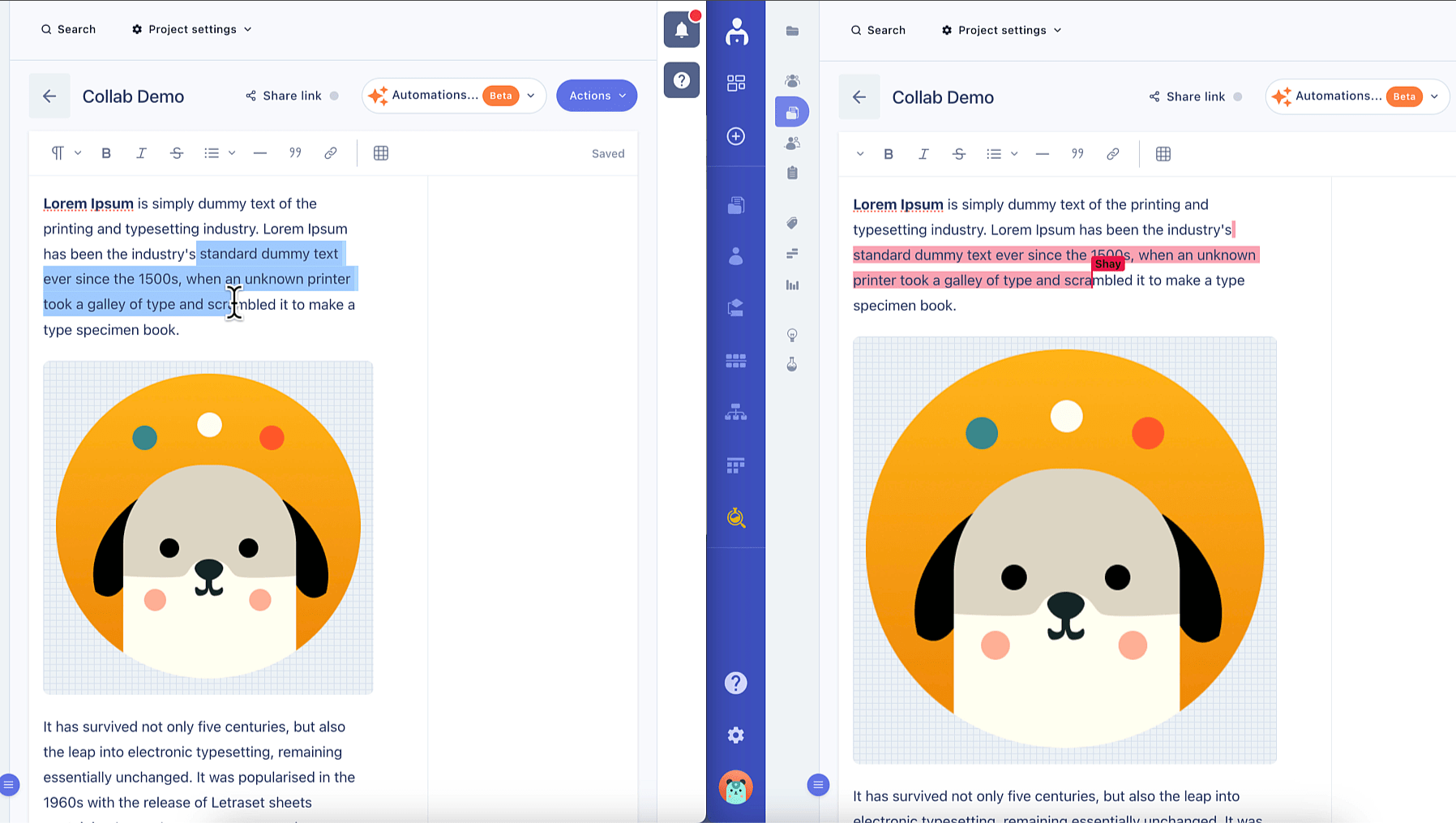The width and height of the screenshot is (1456, 823).
Task: Toggle bold in right editor toolbar
Action: click(889, 154)
